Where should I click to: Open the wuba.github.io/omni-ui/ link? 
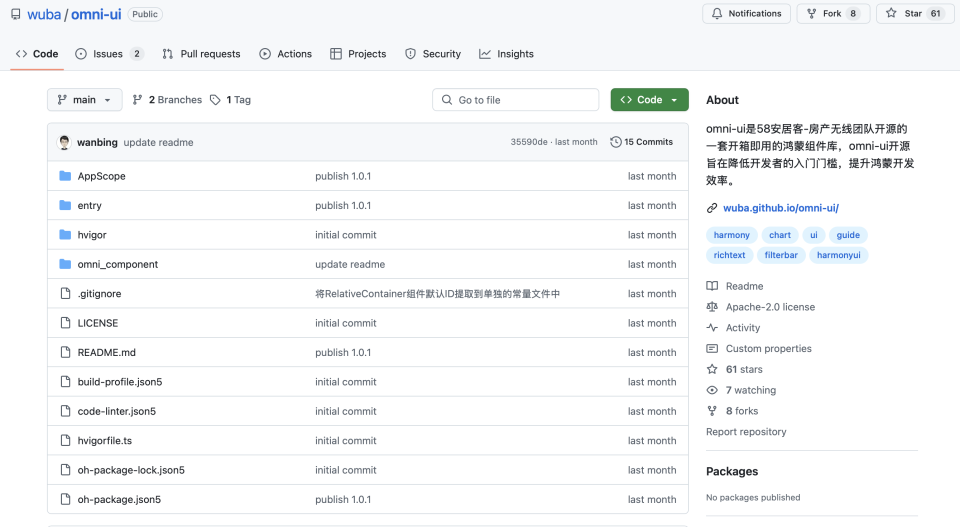coord(781,208)
